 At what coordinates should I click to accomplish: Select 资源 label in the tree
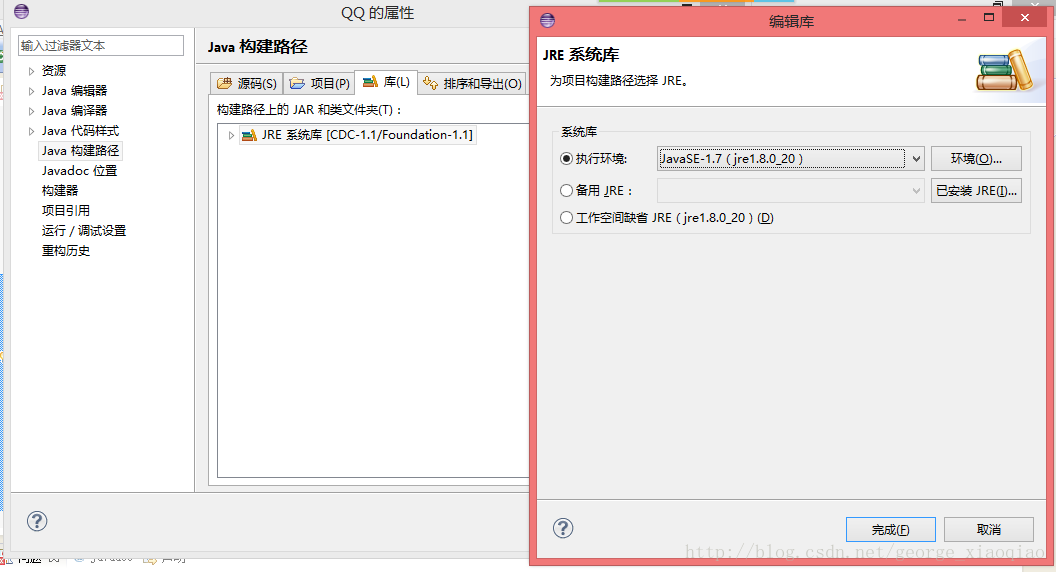(54, 71)
